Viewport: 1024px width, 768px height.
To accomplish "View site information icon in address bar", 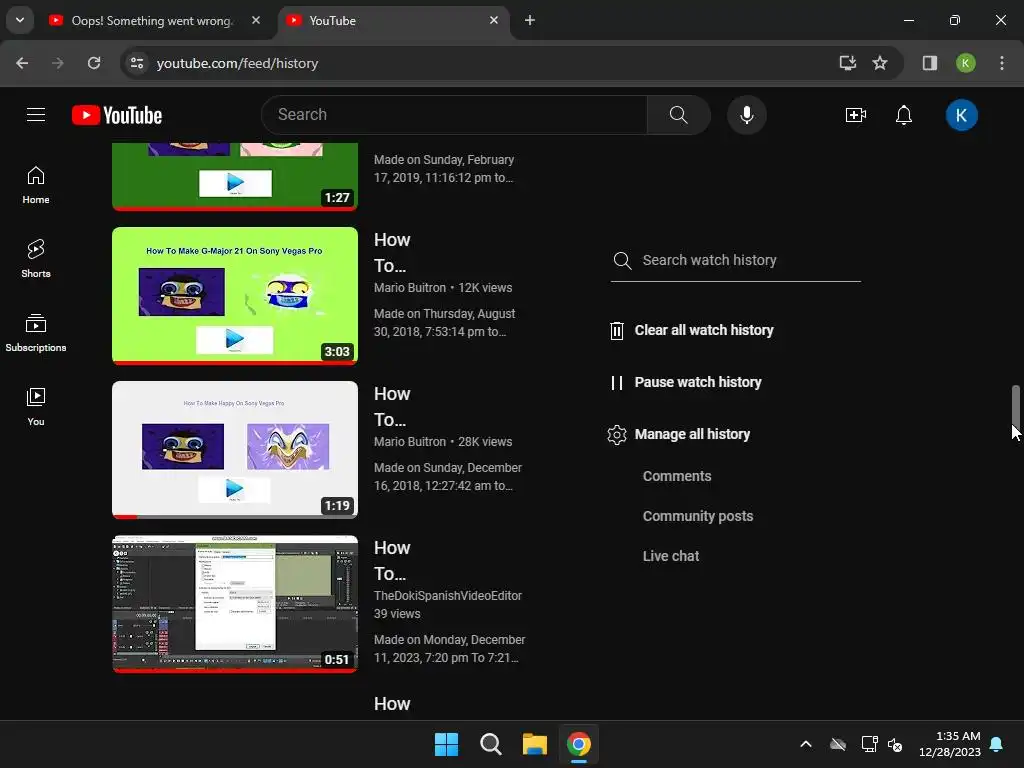I will click(137, 63).
